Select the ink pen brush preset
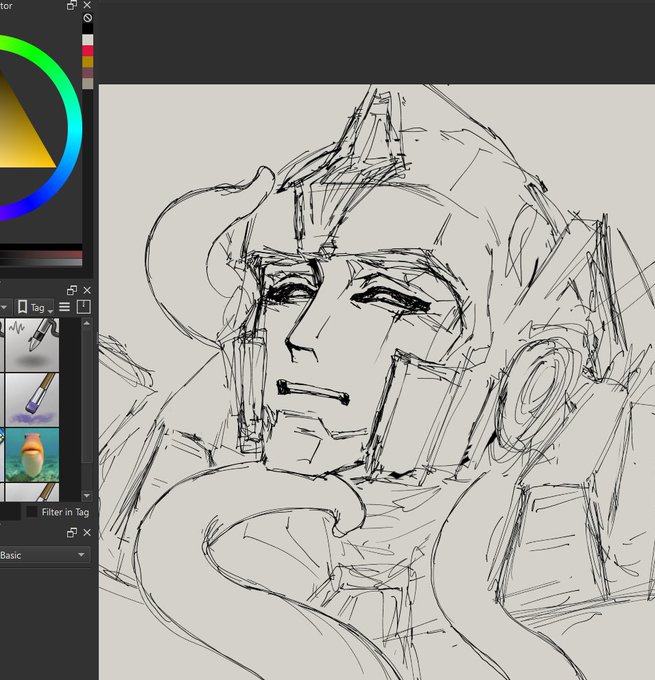 [x=32, y=345]
